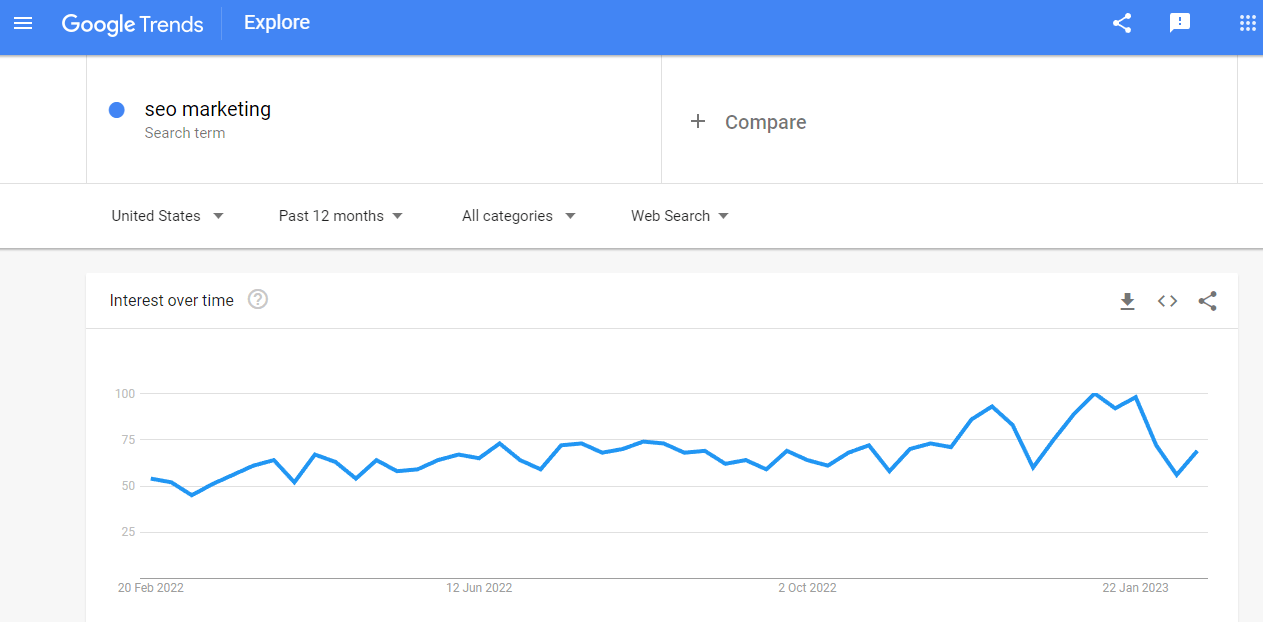Share the Interest over time chart

[x=1207, y=300]
